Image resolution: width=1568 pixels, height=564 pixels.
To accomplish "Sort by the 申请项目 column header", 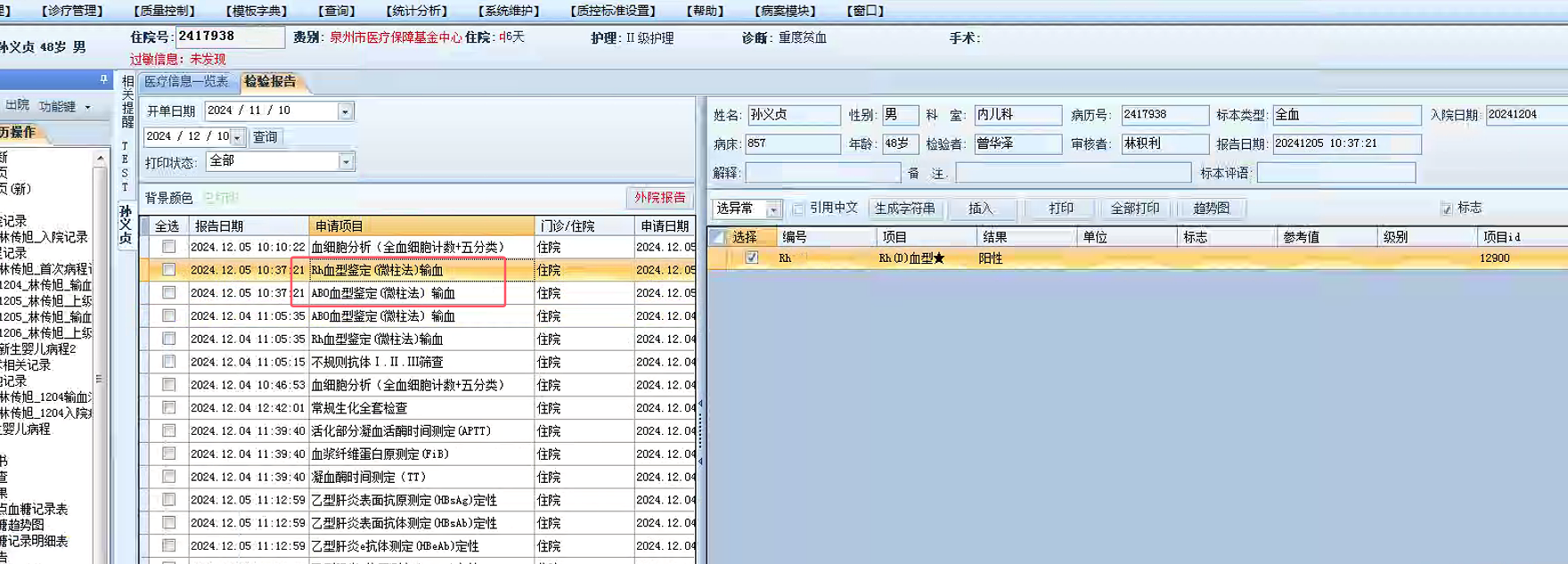I will click(x=421, y=226).
